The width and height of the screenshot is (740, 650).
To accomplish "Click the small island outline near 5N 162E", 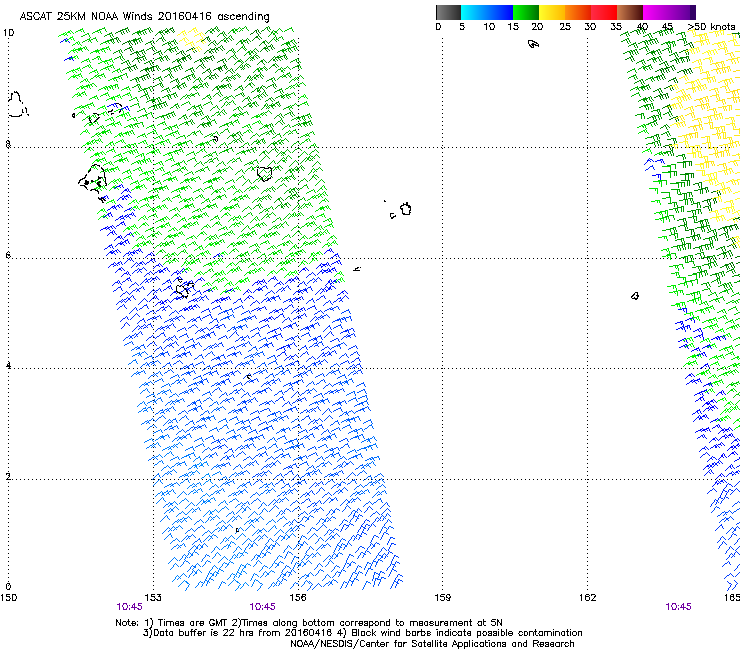I will [x=635, y=296].
